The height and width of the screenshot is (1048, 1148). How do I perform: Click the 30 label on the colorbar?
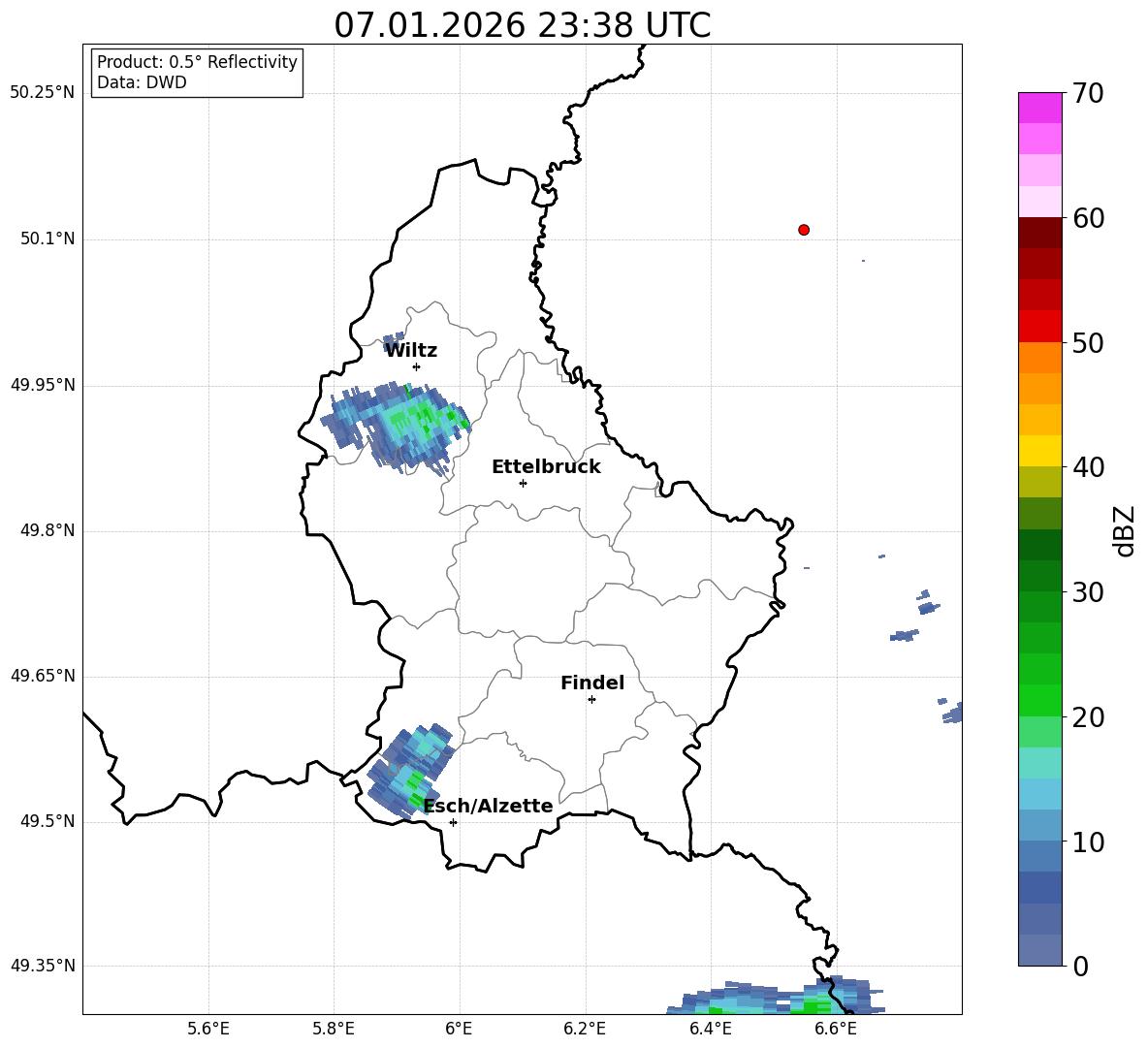point(1088,592)
